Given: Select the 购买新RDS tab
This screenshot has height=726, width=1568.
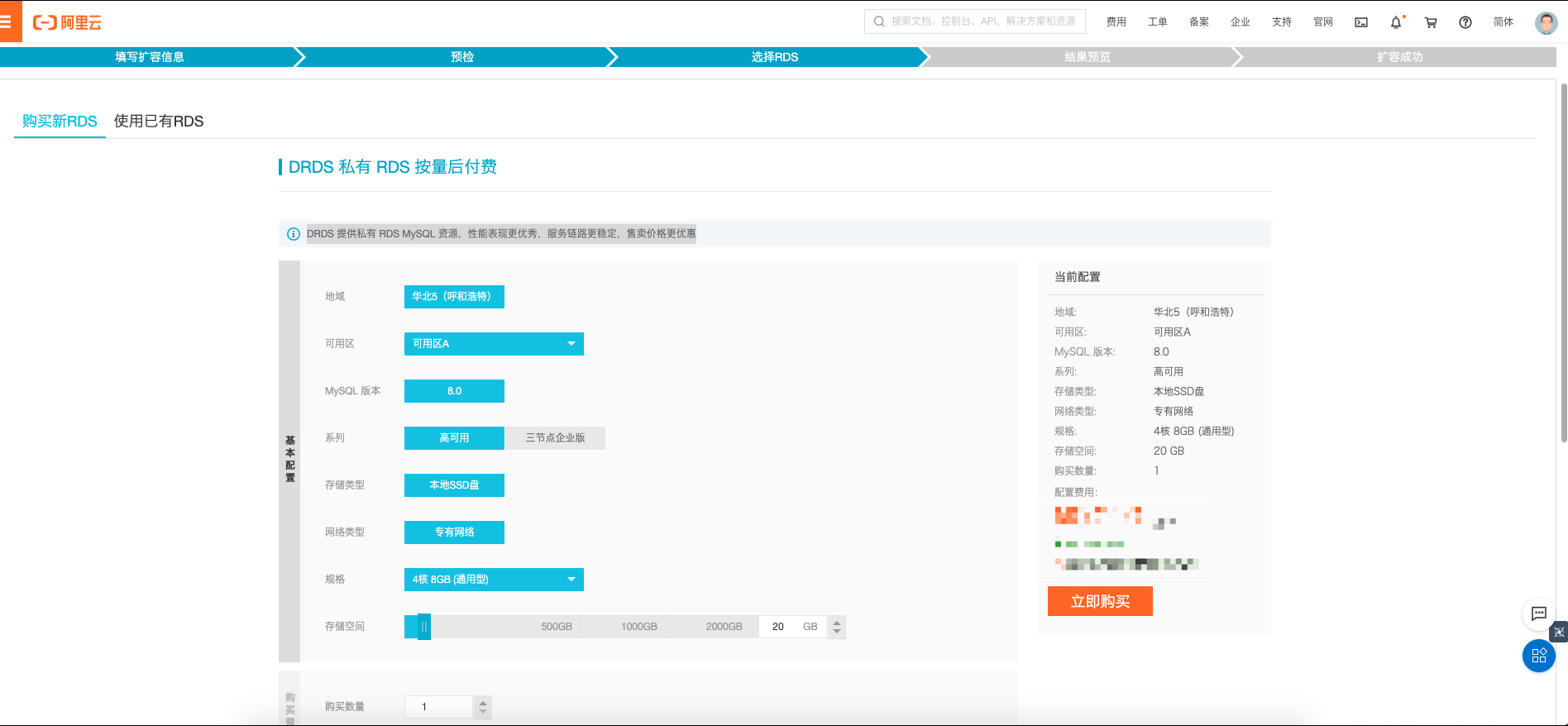Looking at the screenshot, I should pyautogui.click(x=60, y=122).
